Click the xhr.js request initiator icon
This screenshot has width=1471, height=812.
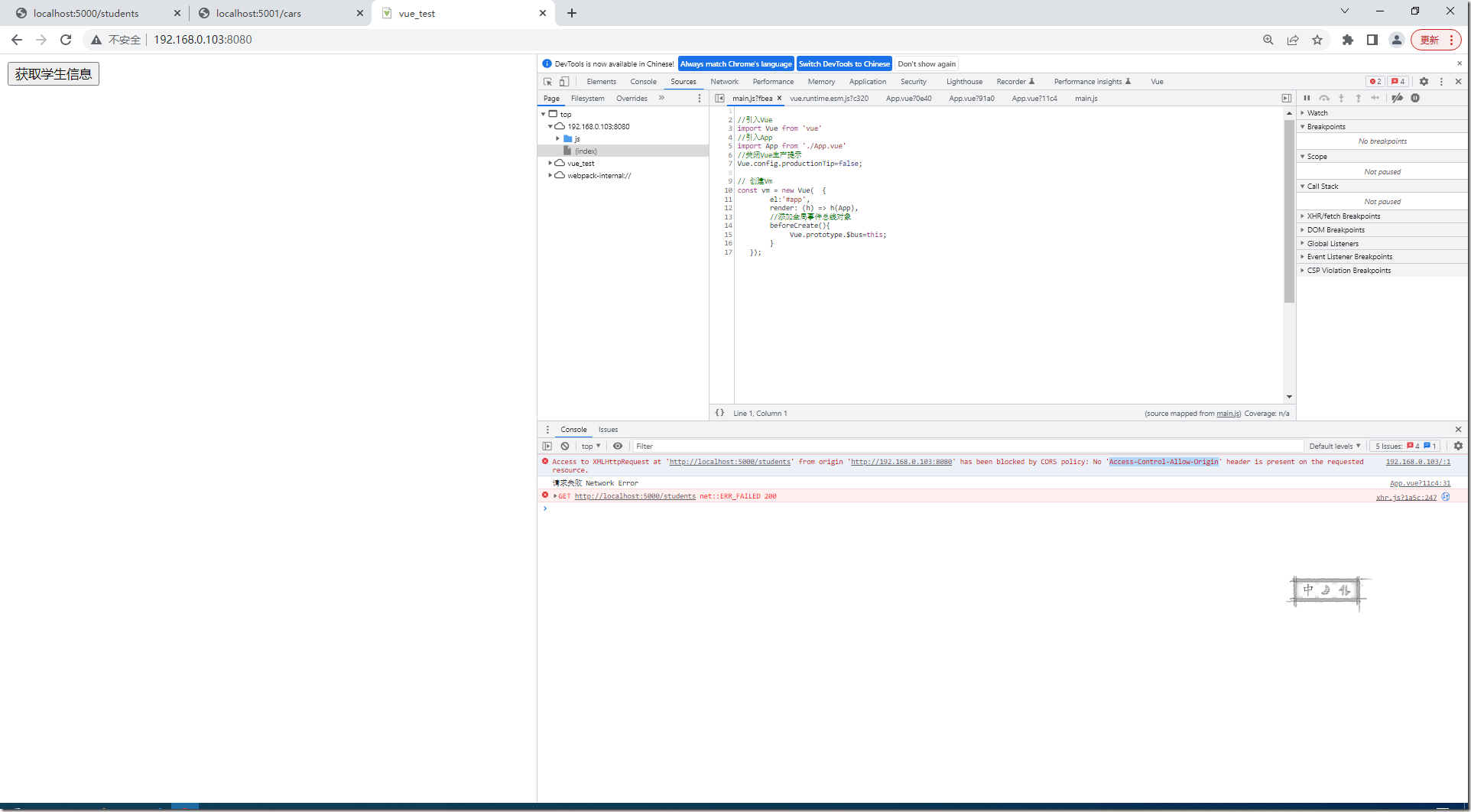(x=1445, y=497)
